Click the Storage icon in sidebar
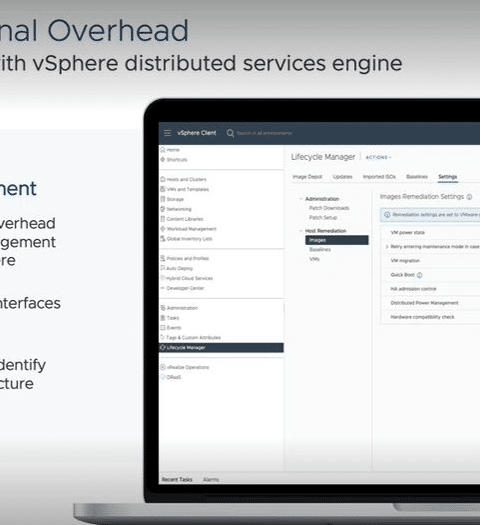This screenshot has height=525, width=480. click(163, 199)
